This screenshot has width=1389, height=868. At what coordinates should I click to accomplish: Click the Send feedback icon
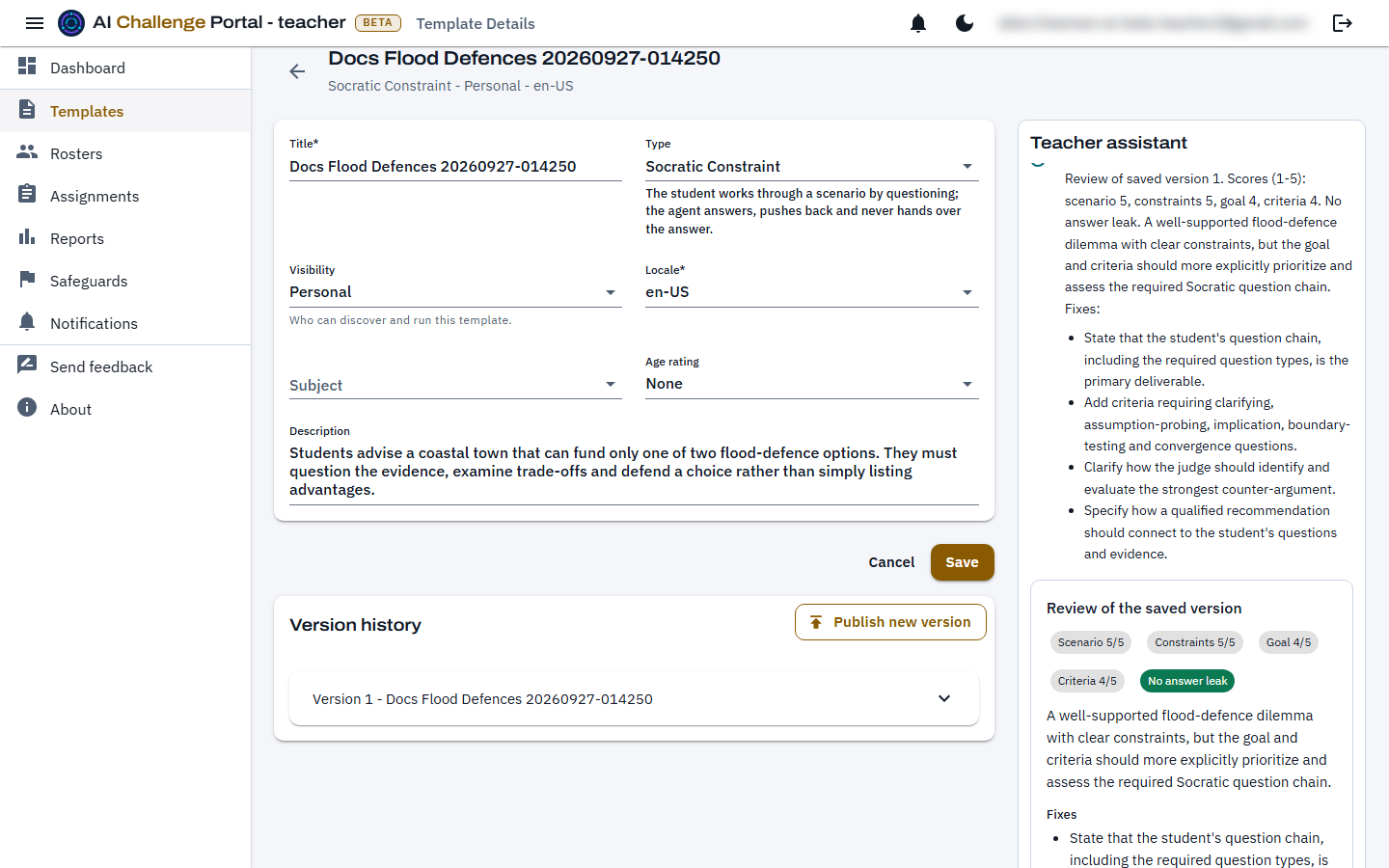pos(27,366)
